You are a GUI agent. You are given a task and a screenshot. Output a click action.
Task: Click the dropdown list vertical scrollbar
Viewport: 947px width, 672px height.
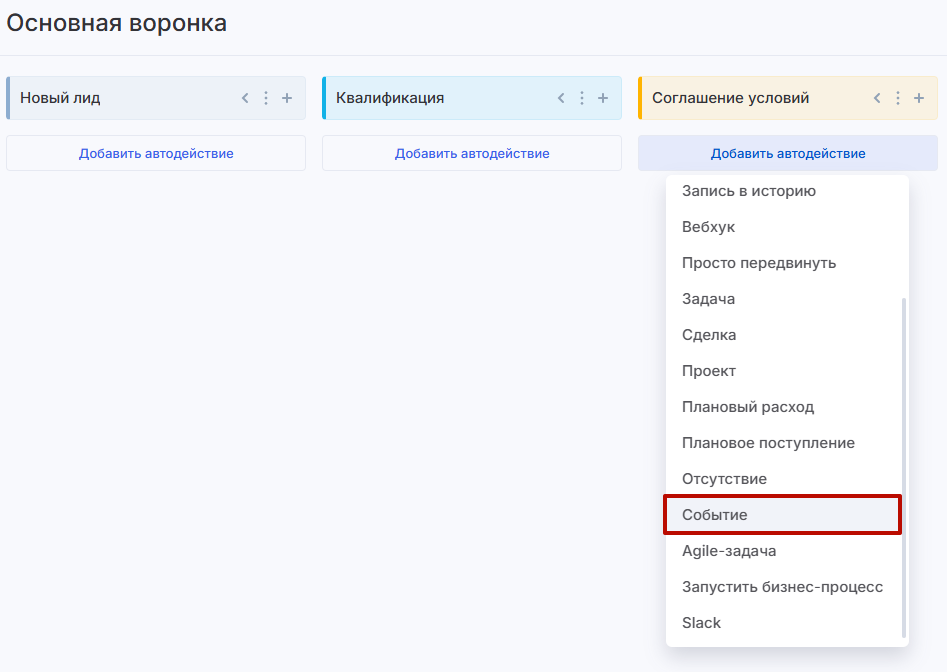(904, 467)
